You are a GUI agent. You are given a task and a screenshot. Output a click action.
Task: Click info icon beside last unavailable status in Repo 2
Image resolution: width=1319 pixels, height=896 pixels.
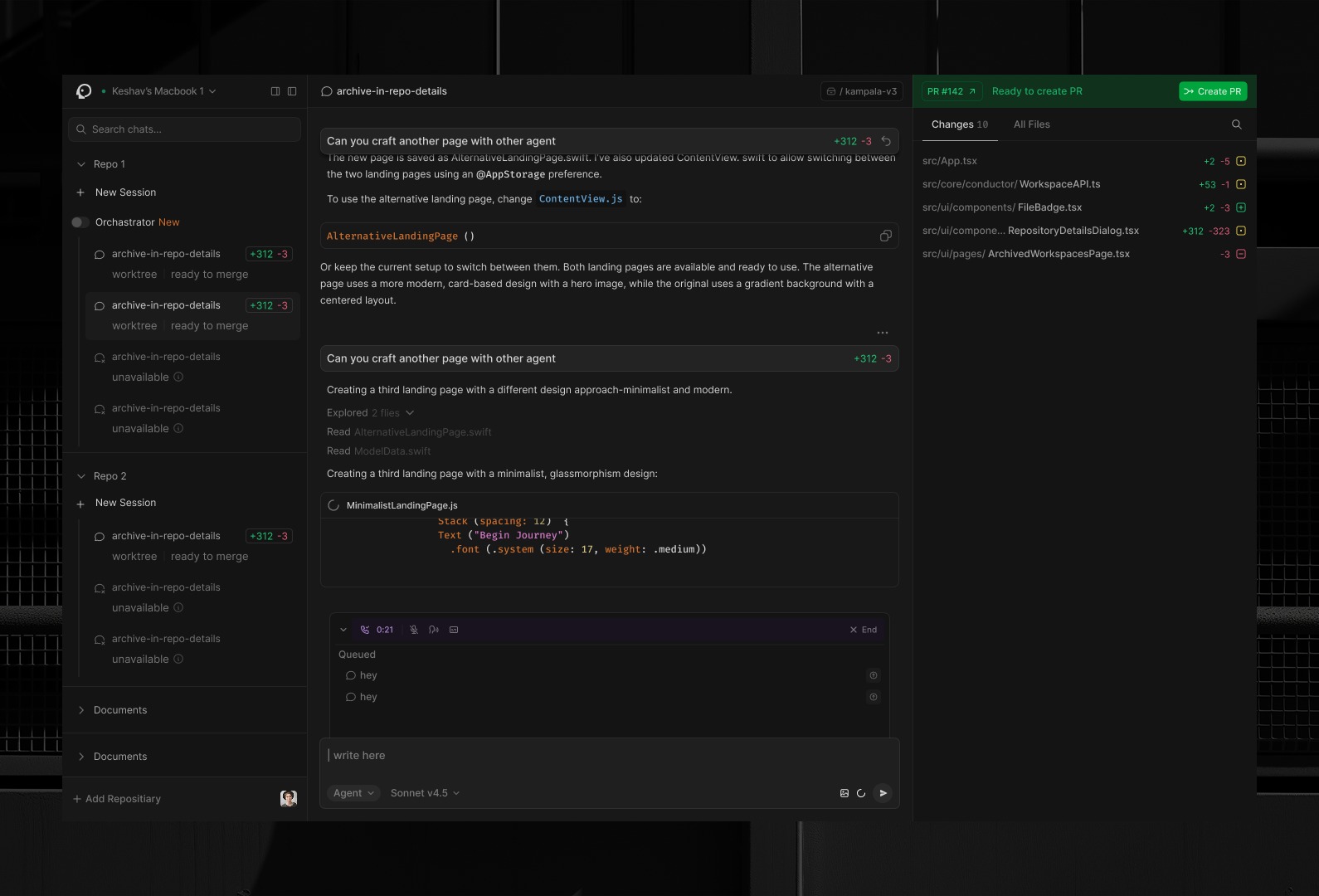point(178,660)
